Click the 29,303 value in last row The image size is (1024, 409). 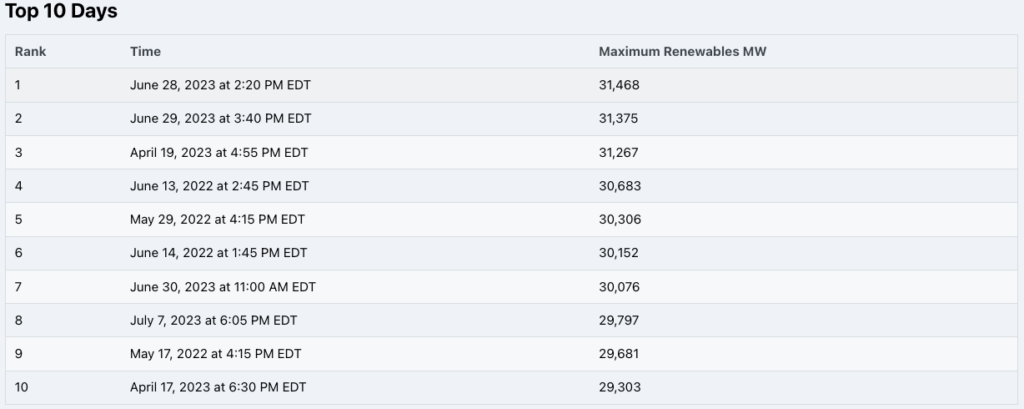click(x=620, y=387)
